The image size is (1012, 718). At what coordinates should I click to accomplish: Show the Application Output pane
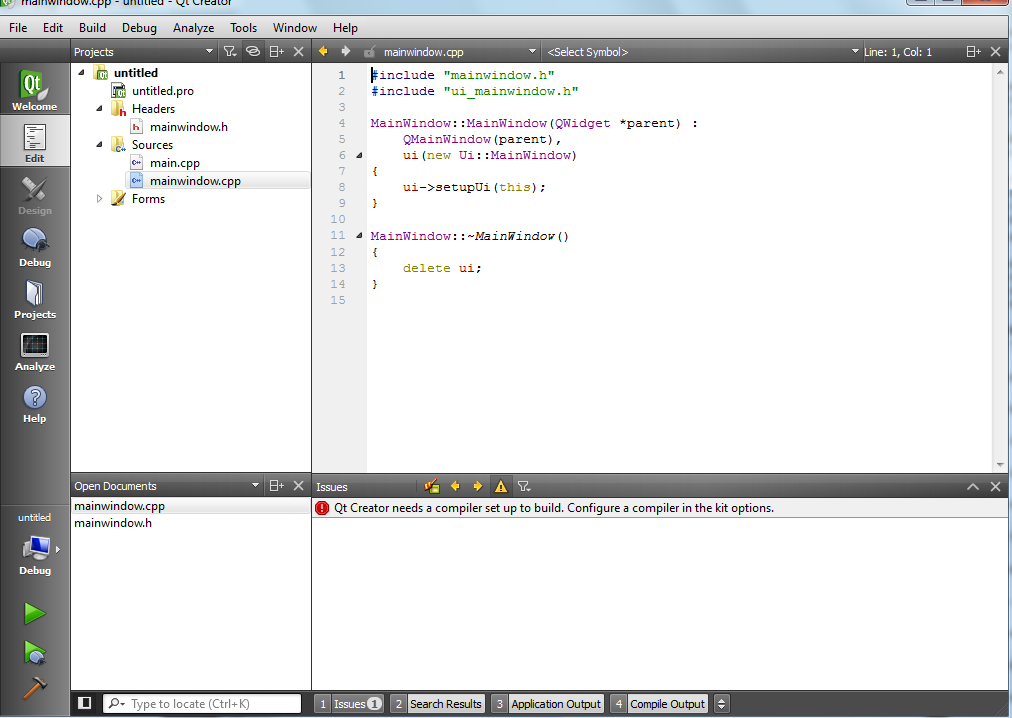point(547,704)
